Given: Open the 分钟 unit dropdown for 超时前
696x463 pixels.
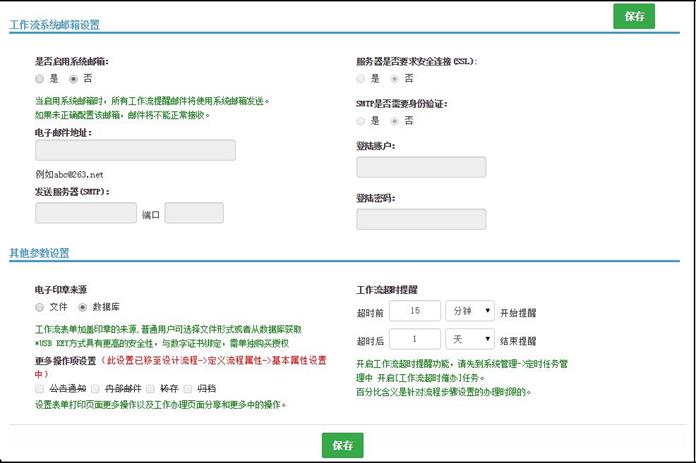Looking at the screenshot, I should pyautogui.click(x=470, y=311).
